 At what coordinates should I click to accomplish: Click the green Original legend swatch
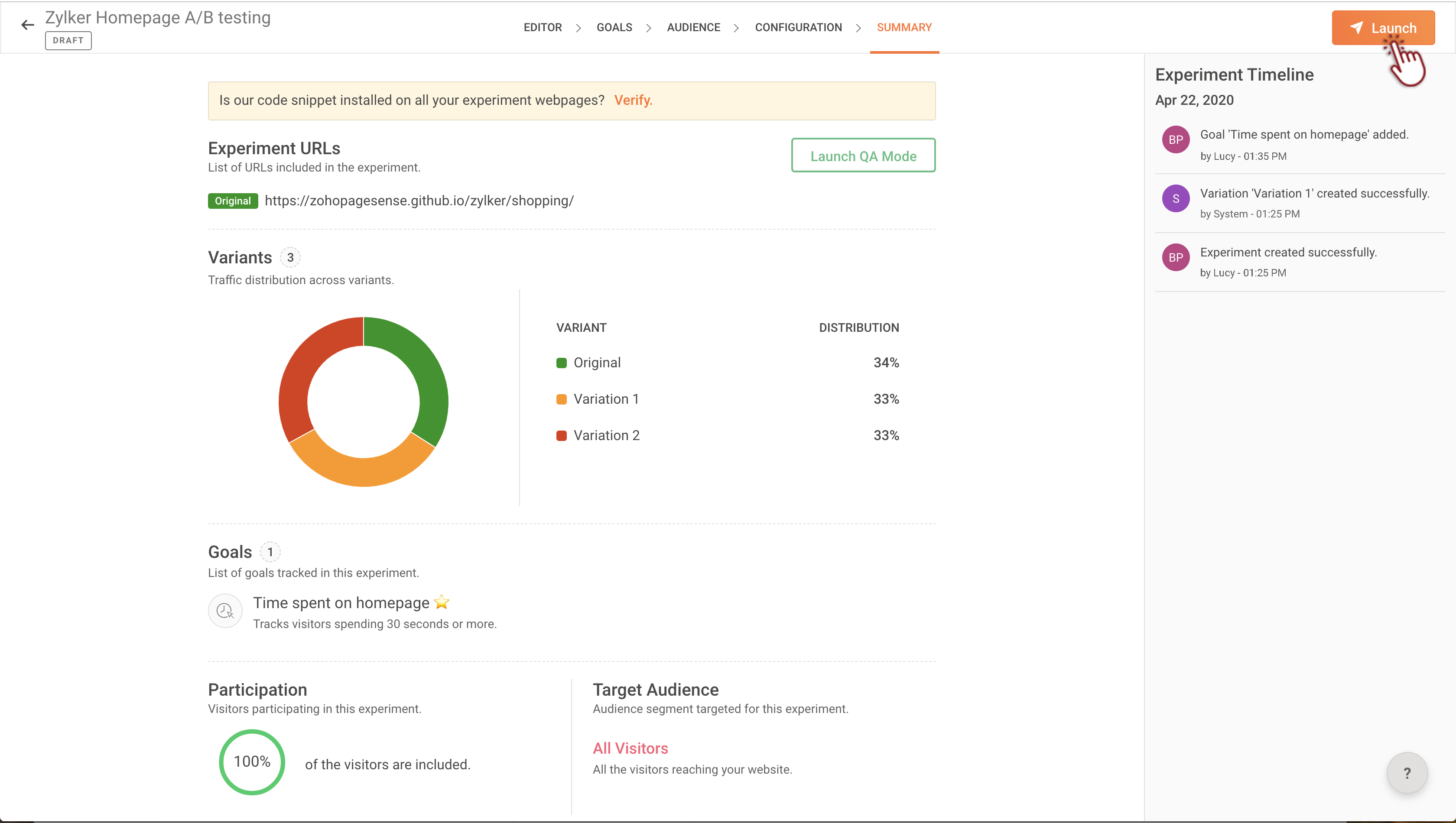click(x=562, y=363)
